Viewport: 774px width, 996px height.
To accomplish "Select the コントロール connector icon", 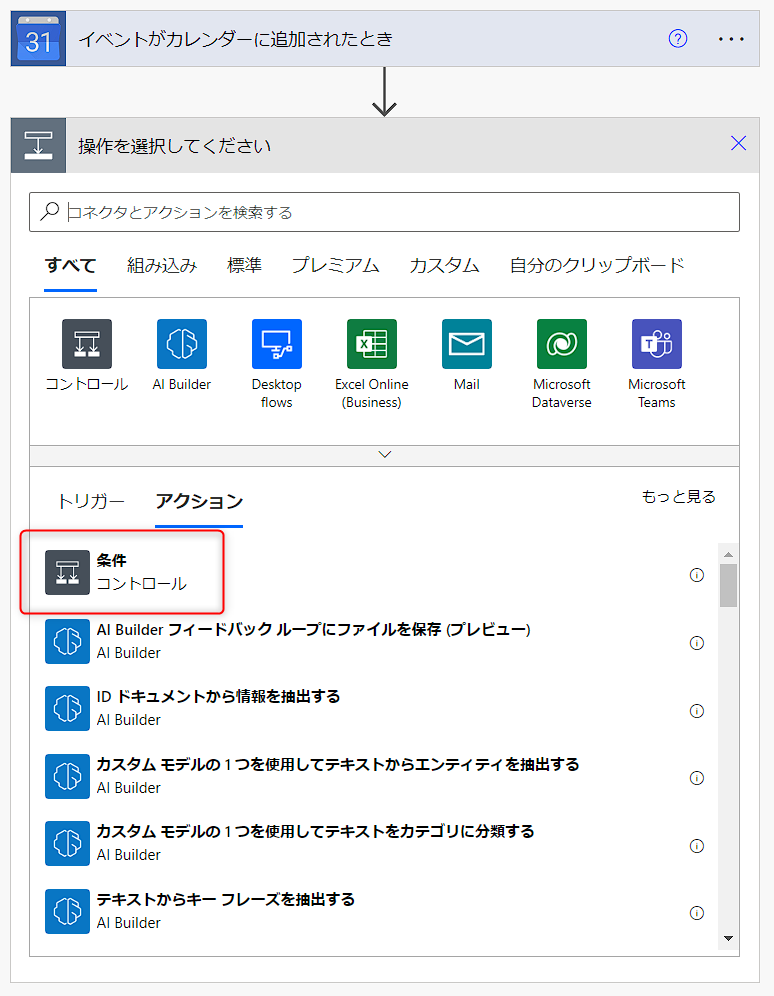I will pyautogui.click(x=87, y=344).
